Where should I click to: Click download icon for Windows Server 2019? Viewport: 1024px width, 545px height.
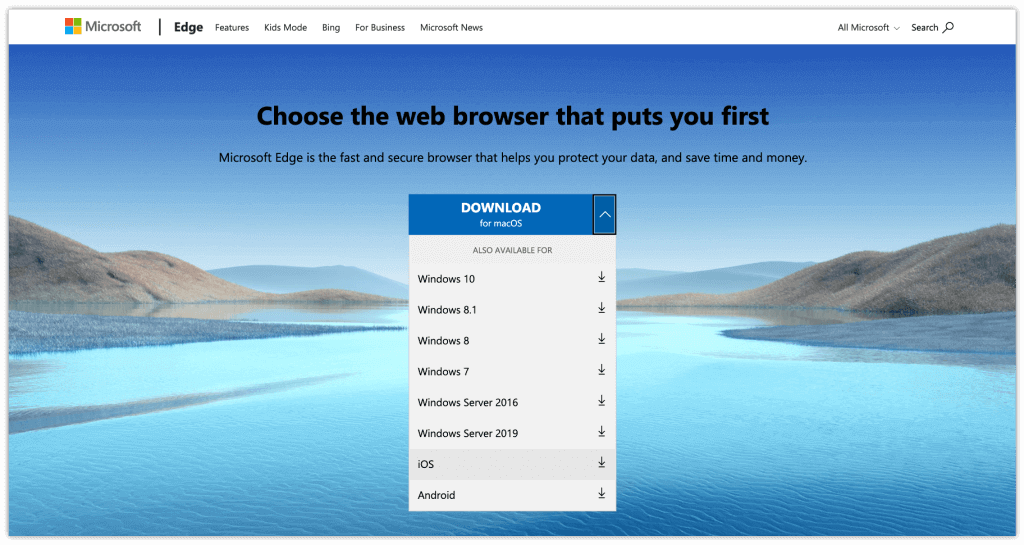coord(601,432)
